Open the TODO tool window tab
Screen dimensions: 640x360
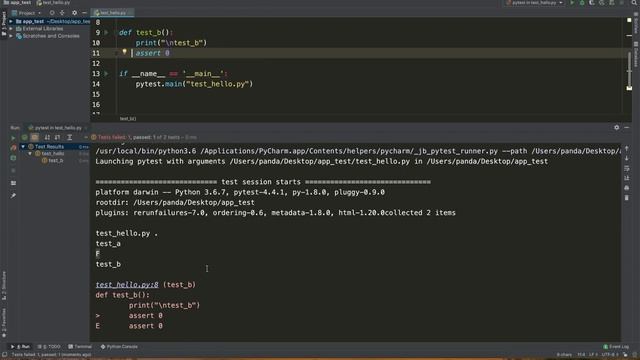(x=49, y=347)
